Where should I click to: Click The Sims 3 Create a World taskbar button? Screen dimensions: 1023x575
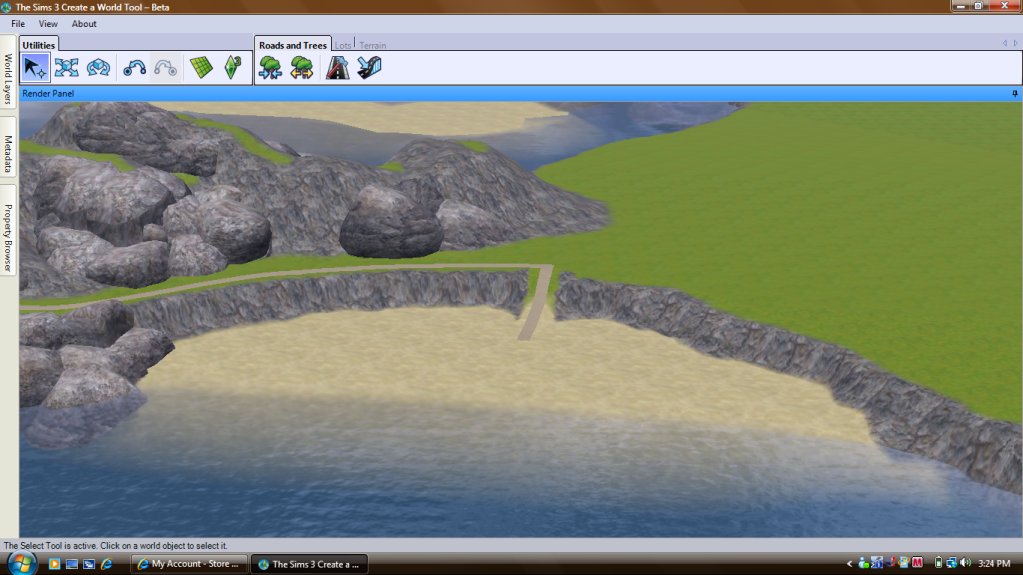click(309, 564)
